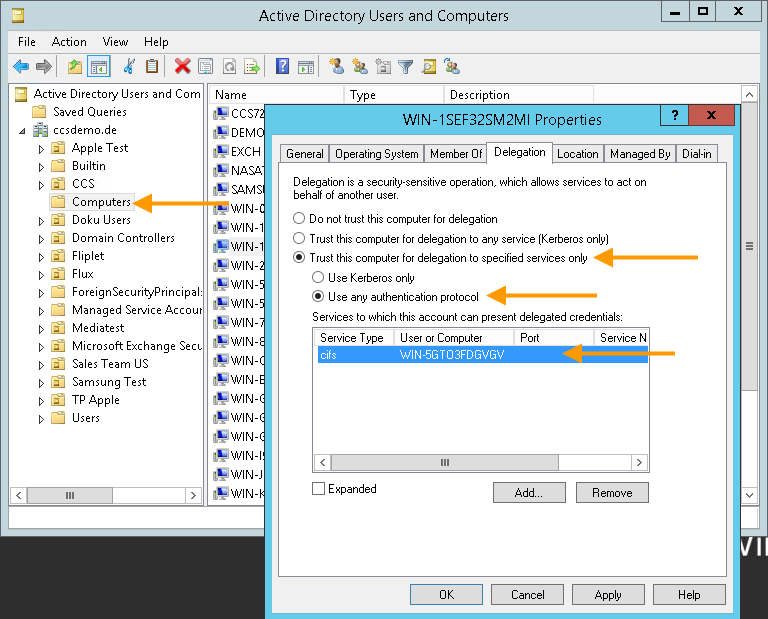This screenshot has width=768, height=619.
Task: Click the Service Type column header
Action: 354,338
